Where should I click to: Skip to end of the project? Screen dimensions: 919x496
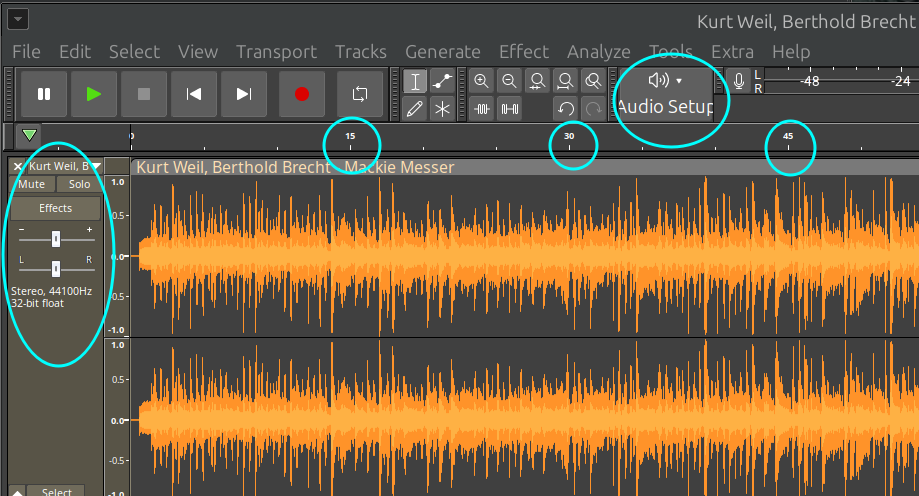244,94
